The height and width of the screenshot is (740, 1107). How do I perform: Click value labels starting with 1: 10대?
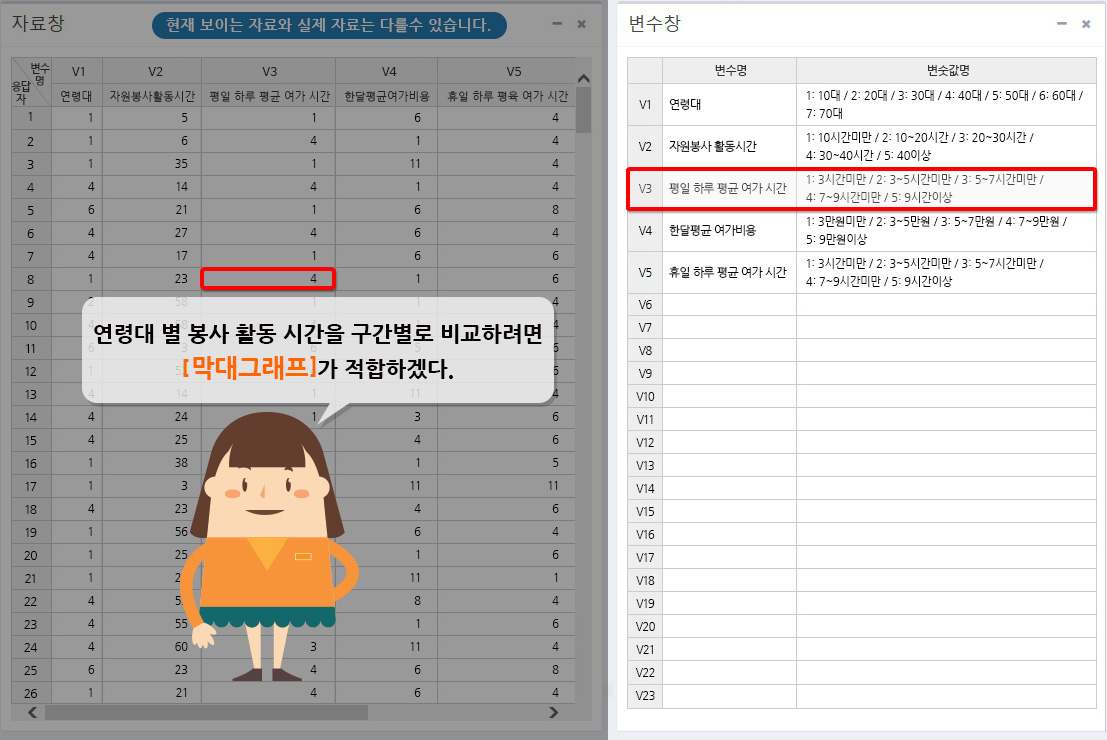click(947, 105)
